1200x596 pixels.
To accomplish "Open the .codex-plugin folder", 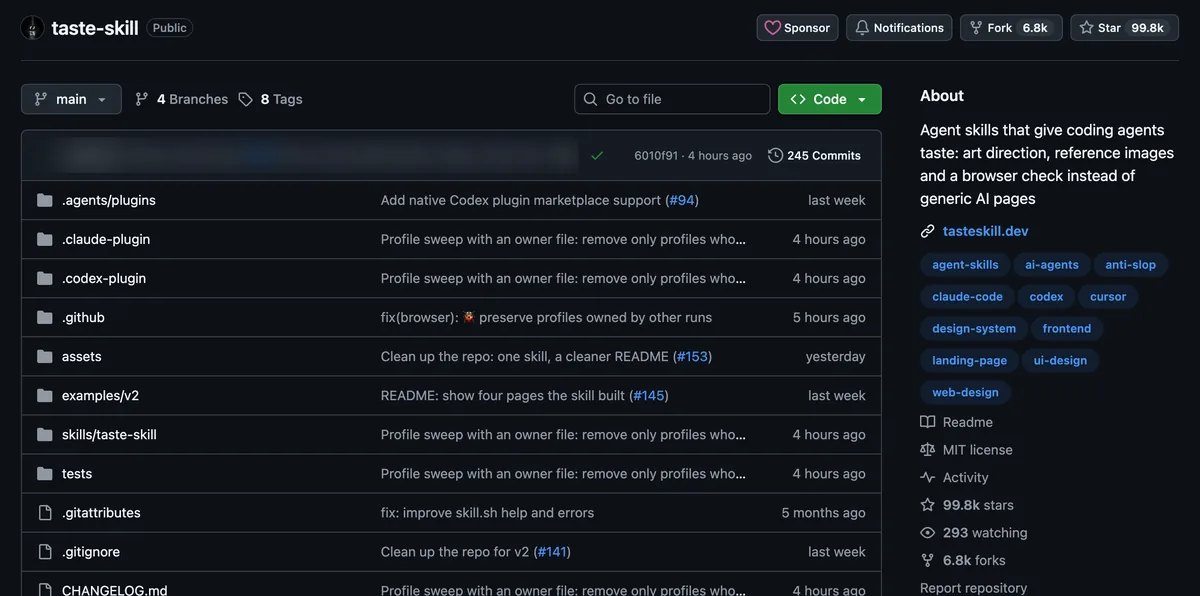I will (104, 278).
